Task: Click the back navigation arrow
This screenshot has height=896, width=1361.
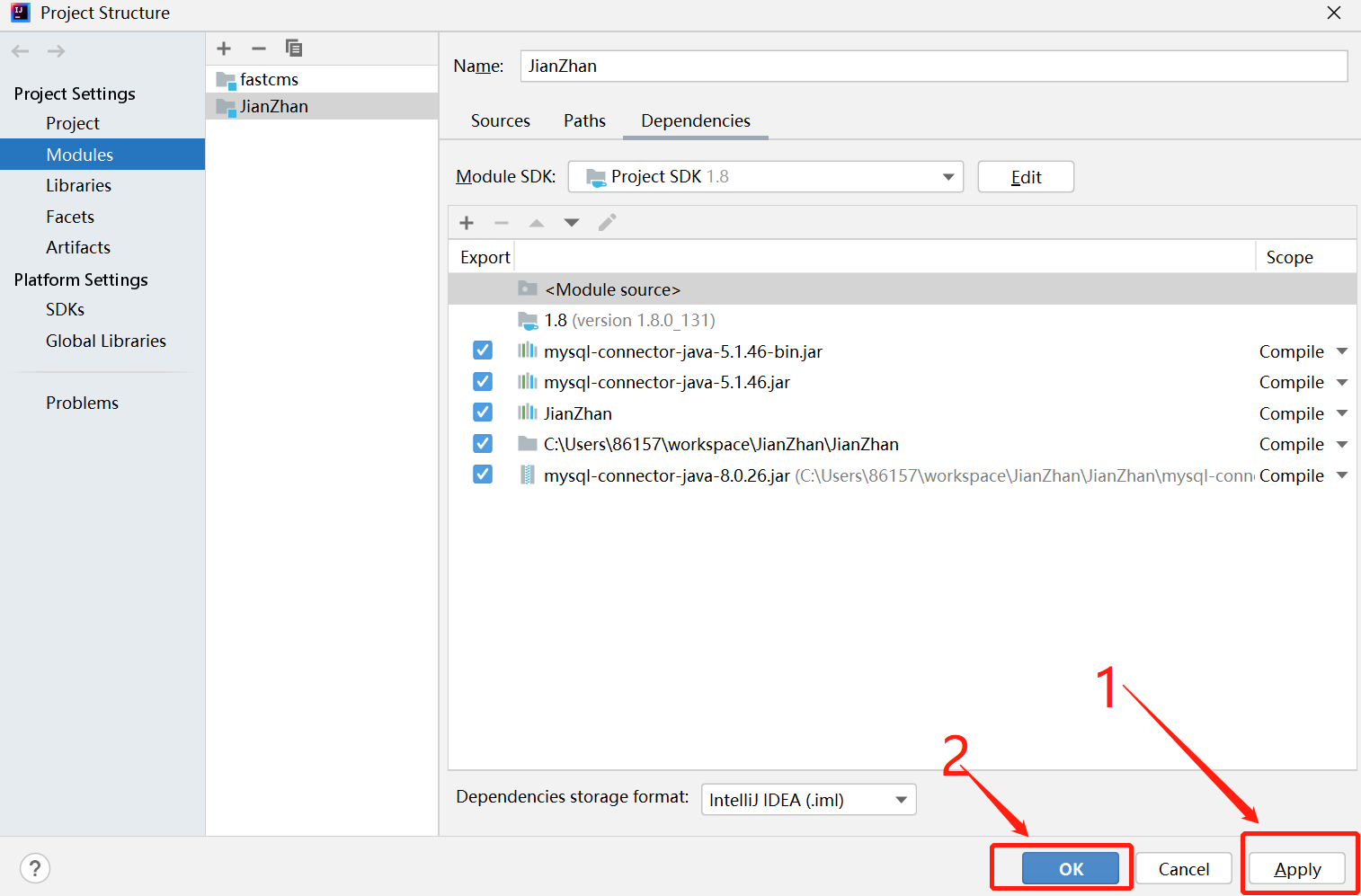Action: click(20, 51)
